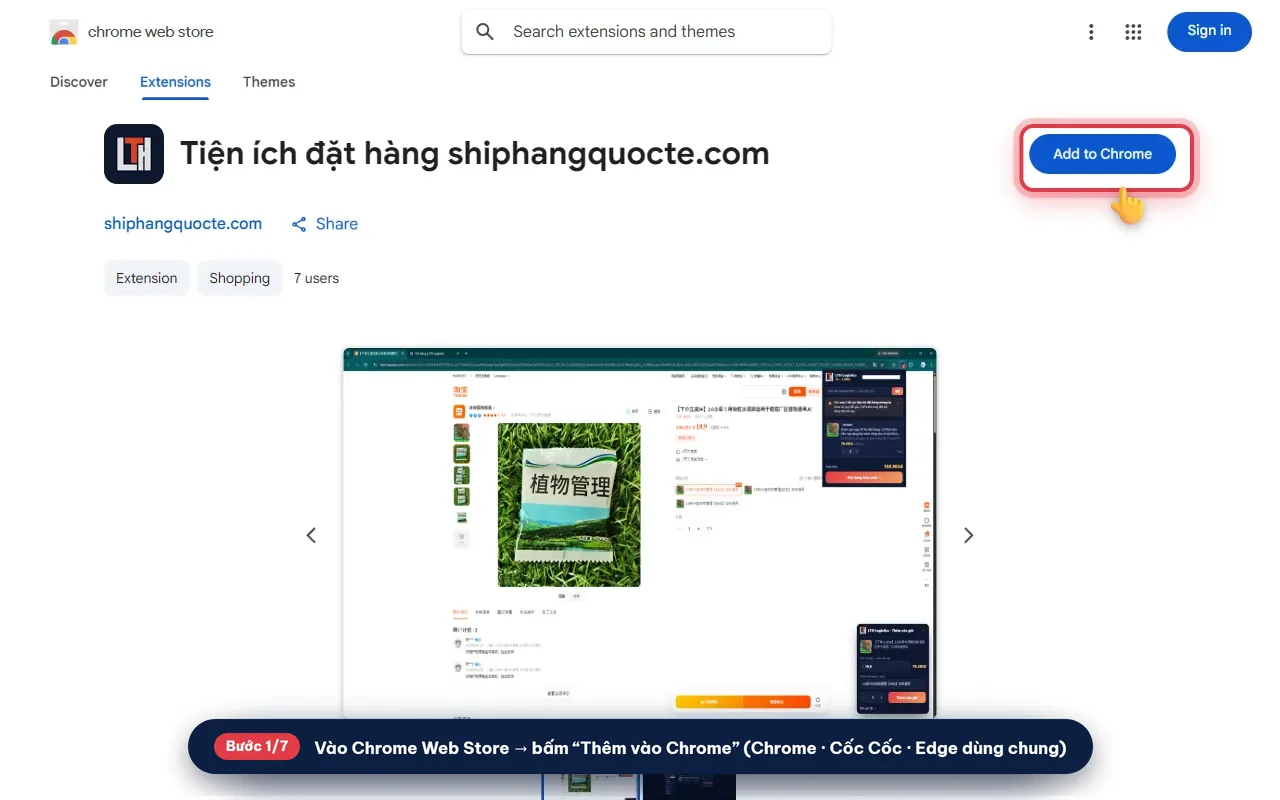1280x800 pixels.
Task: Open the Google apps grid
Action: pyautogui.click(x=1133, y=32)
